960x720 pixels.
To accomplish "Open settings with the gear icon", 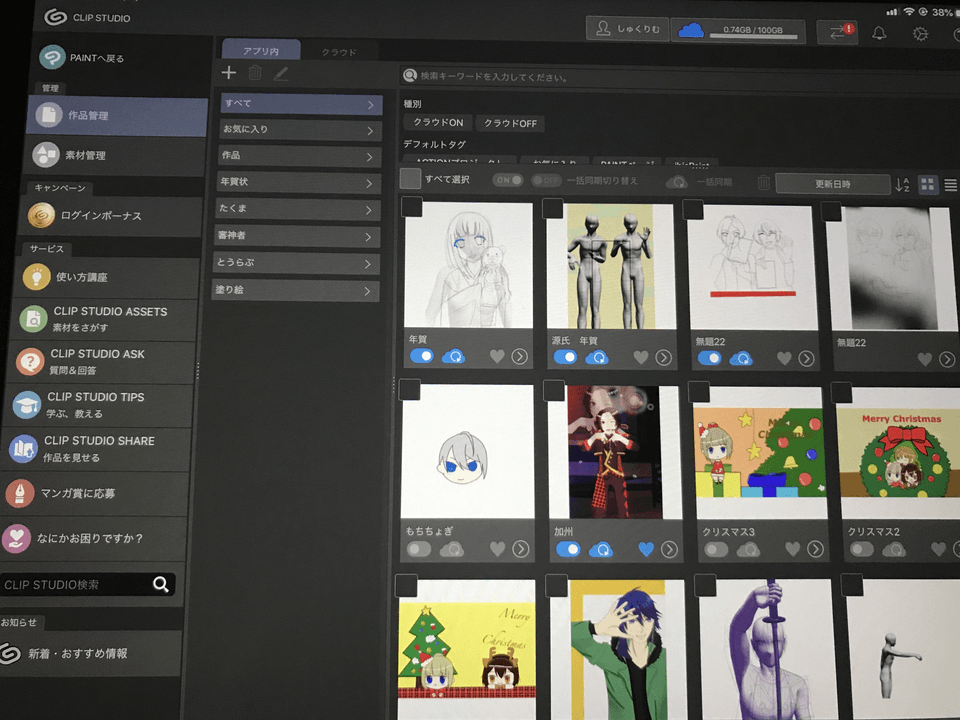I will click(919, 33).
